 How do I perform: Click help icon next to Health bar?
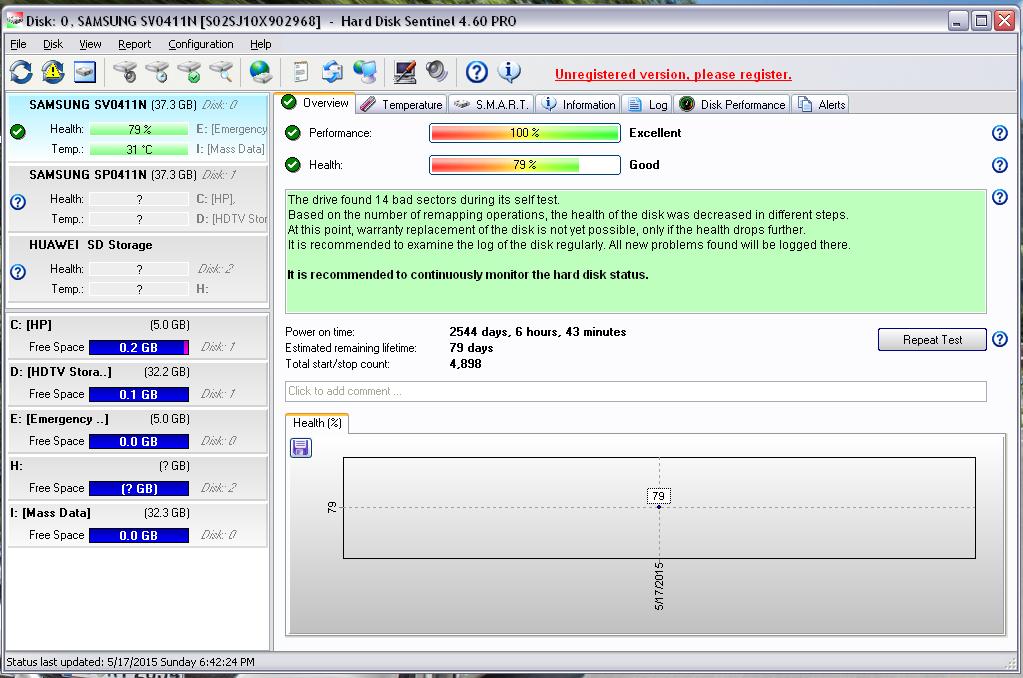pyautogui.click(x=1000, y=165)
